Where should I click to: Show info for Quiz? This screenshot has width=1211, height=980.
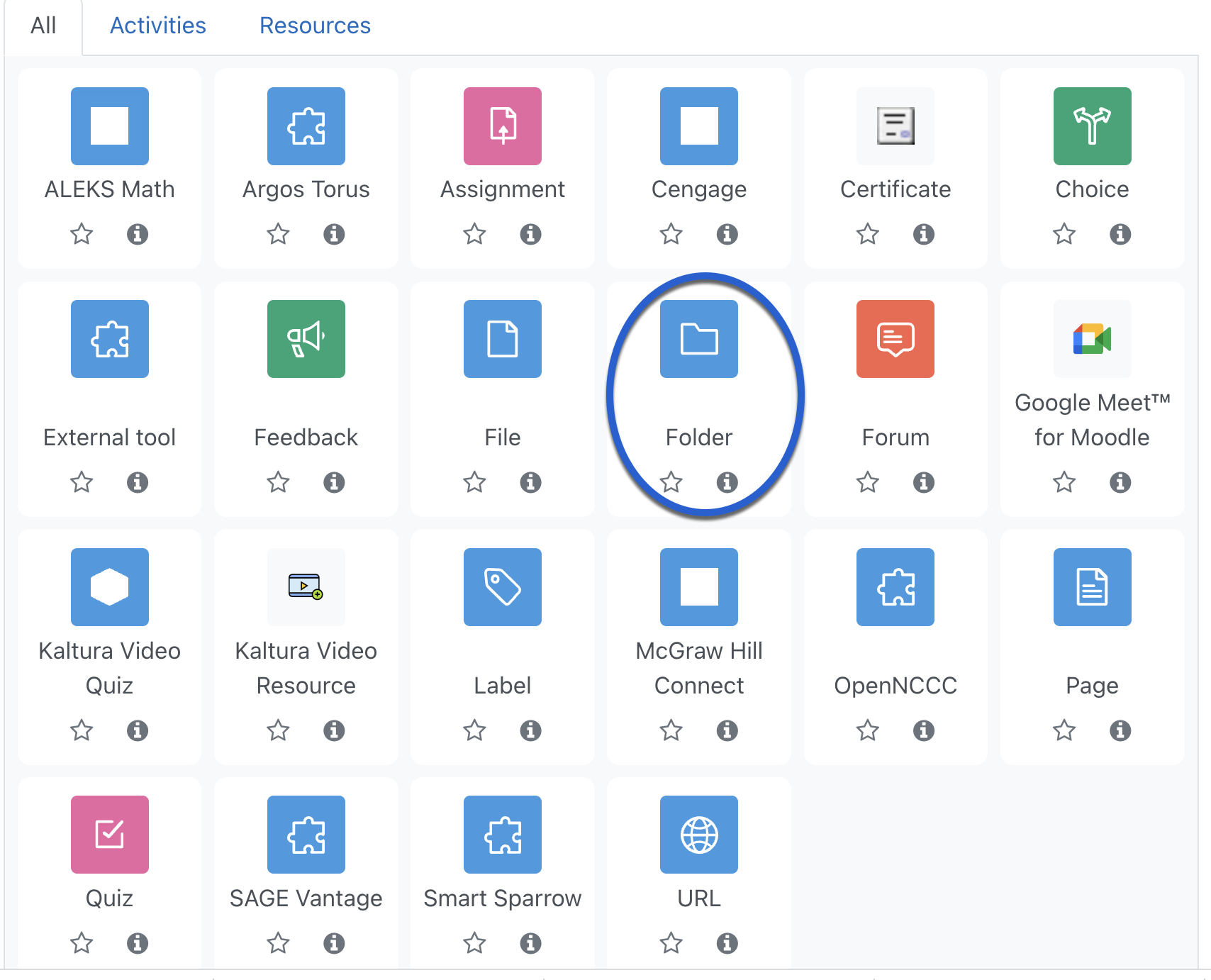point(138,943)
